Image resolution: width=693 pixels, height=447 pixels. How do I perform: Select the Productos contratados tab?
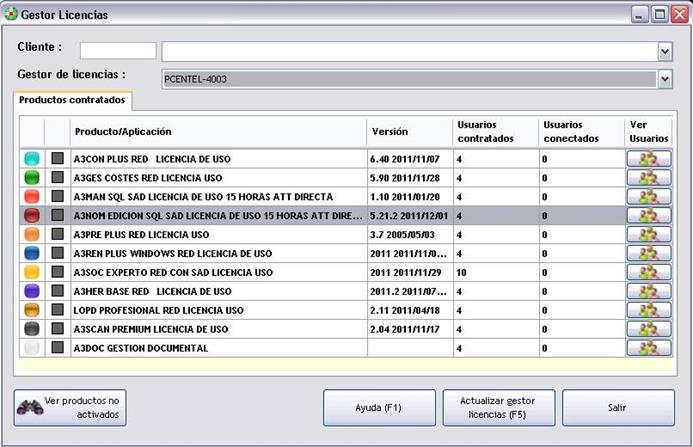tap(70, 101)
